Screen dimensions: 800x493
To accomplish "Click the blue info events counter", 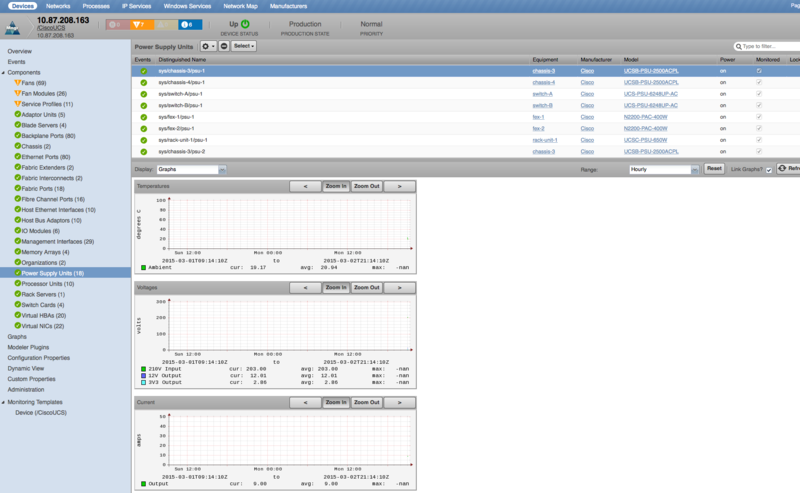I will [190, 24].
